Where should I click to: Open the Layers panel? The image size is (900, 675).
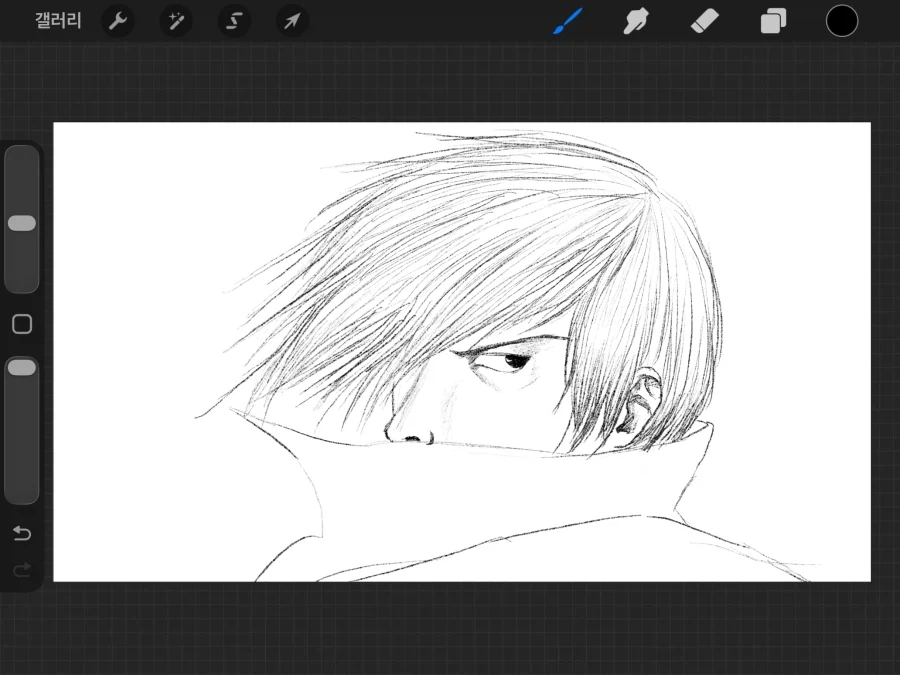click(x=773, y=22)
